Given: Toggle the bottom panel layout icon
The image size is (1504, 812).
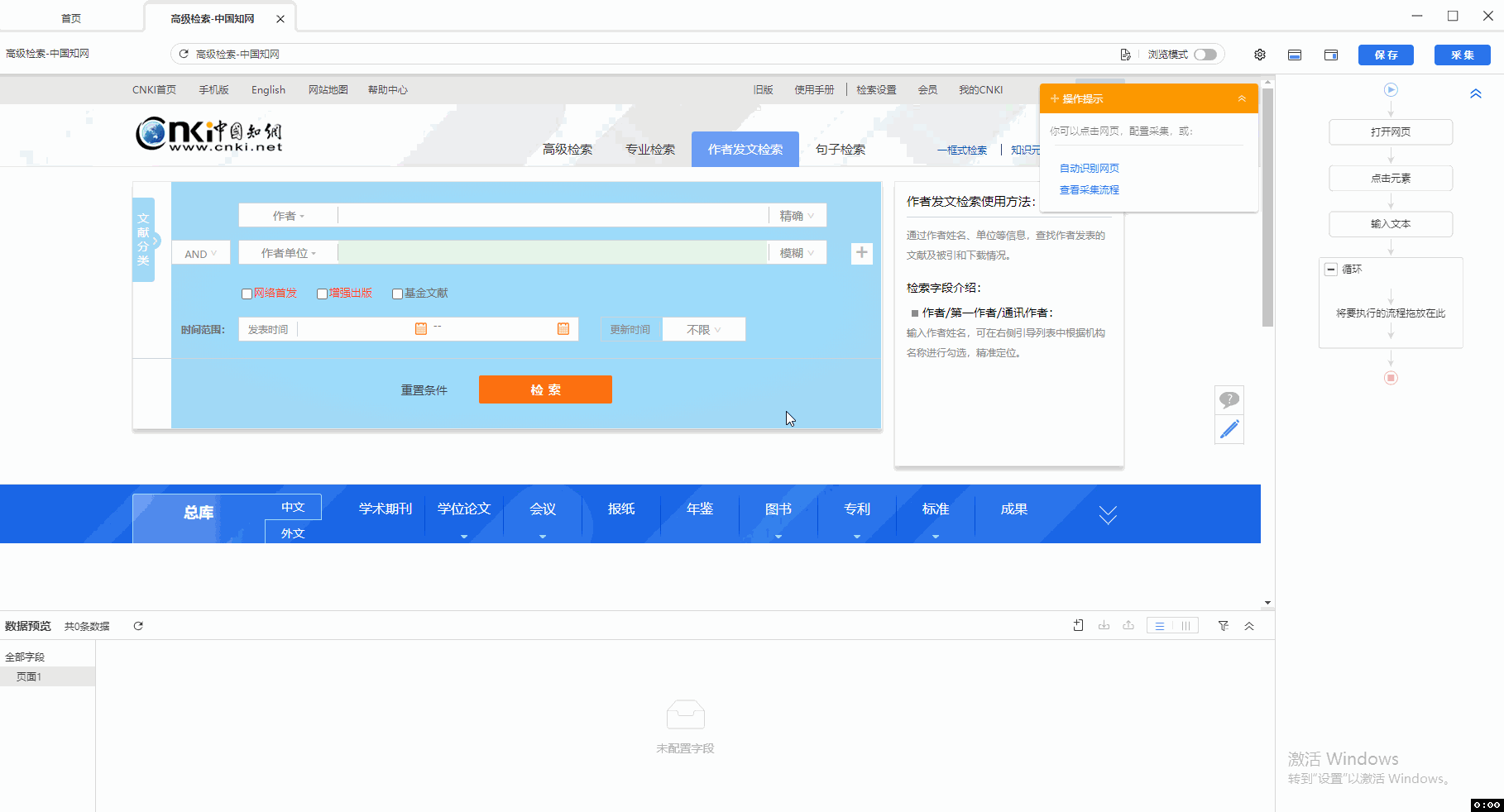Looking at the screenshot, I should coord(1295,55).
